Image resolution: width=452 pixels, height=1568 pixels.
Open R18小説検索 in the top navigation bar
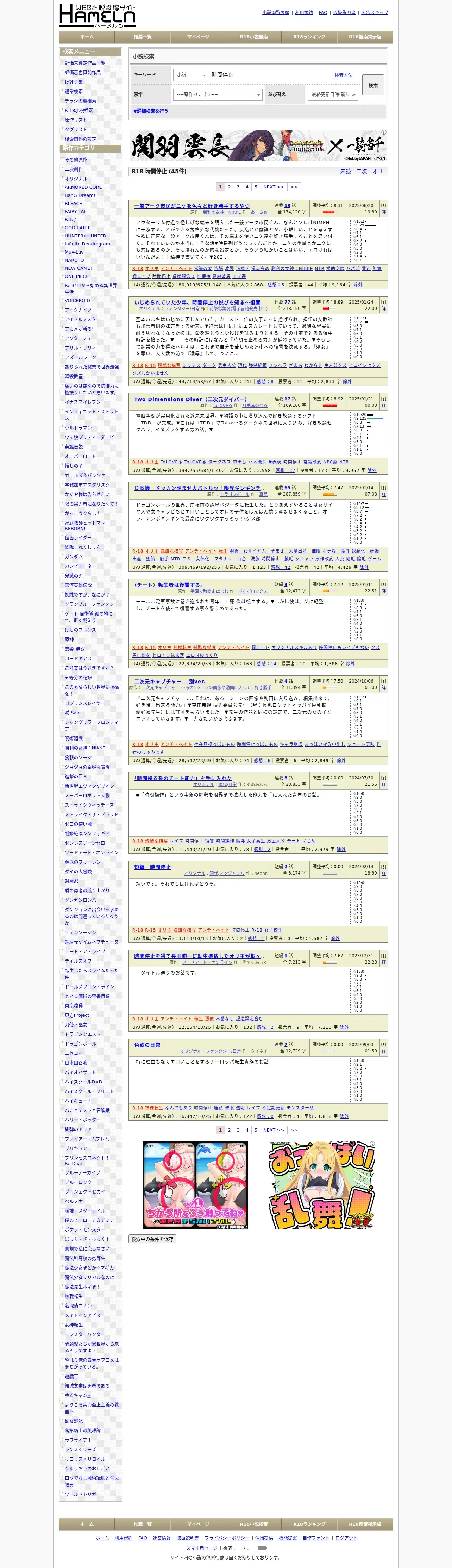[254, 37]
